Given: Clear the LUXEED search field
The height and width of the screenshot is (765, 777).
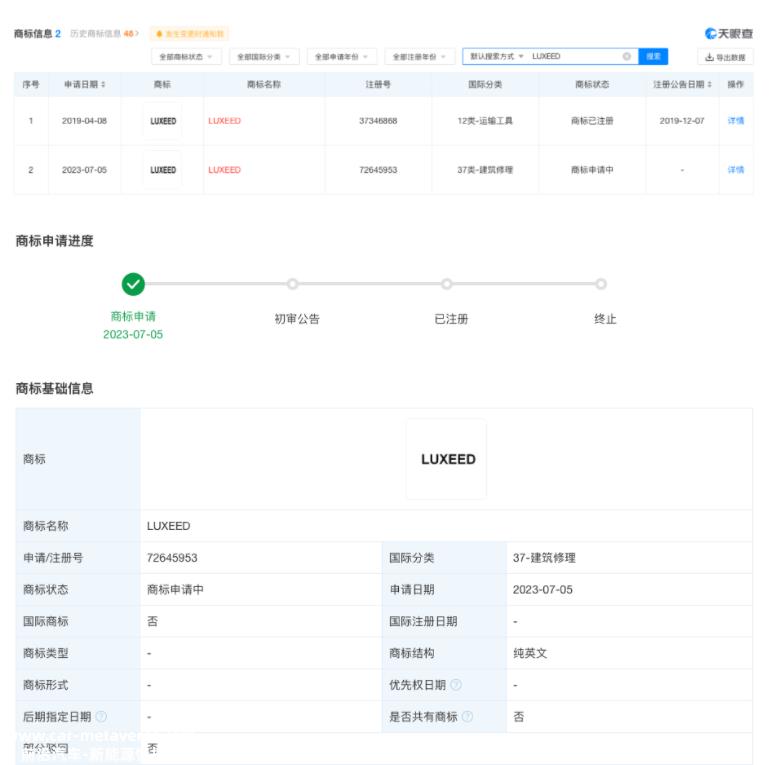Looking at the screenshot, I should (626, 56).
